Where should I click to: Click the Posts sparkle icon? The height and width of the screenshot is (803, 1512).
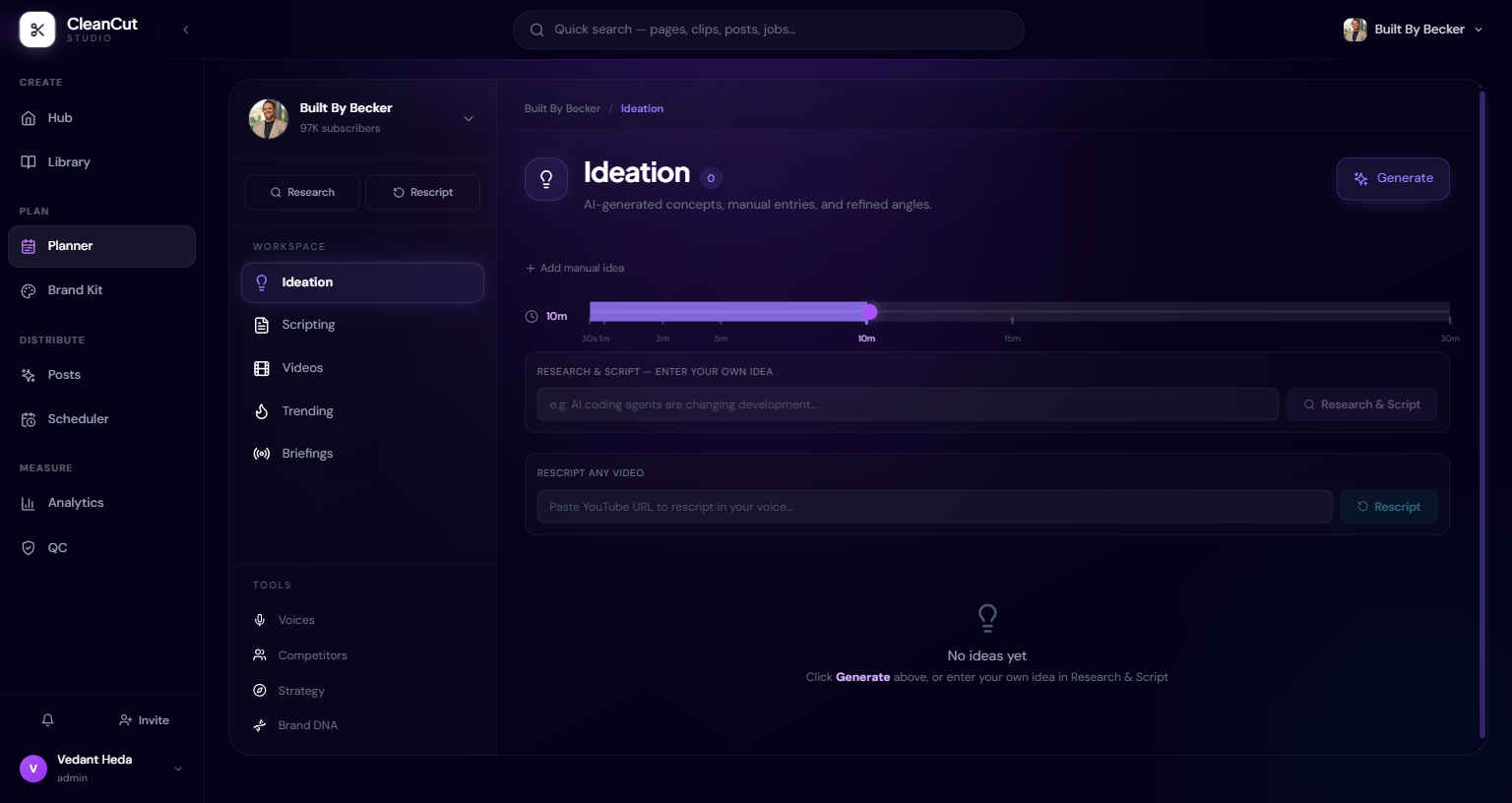pos(29,375)
